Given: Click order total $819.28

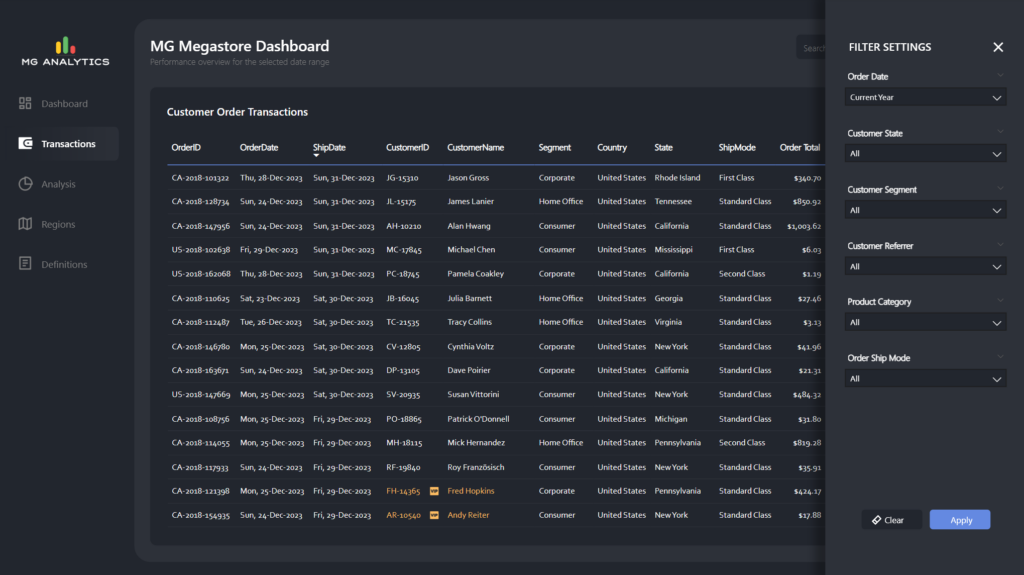Looking at the screenshot, I should point(807,442).
